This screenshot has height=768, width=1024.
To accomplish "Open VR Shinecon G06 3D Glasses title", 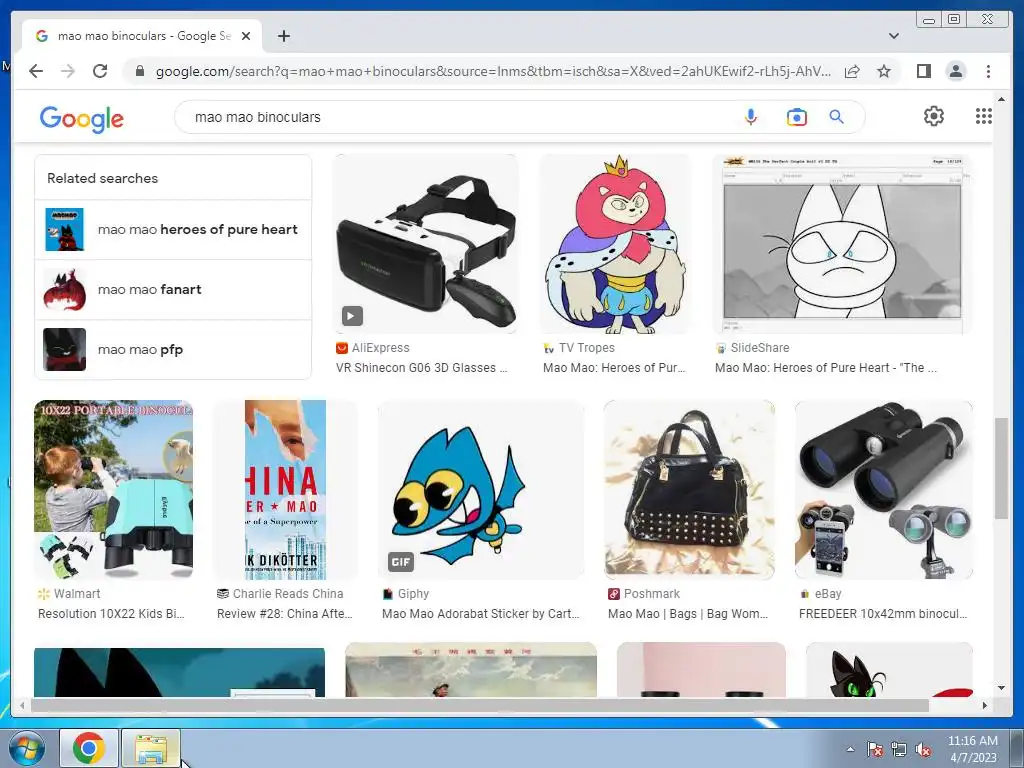I will pyautogui.click(x=421, y=368).
